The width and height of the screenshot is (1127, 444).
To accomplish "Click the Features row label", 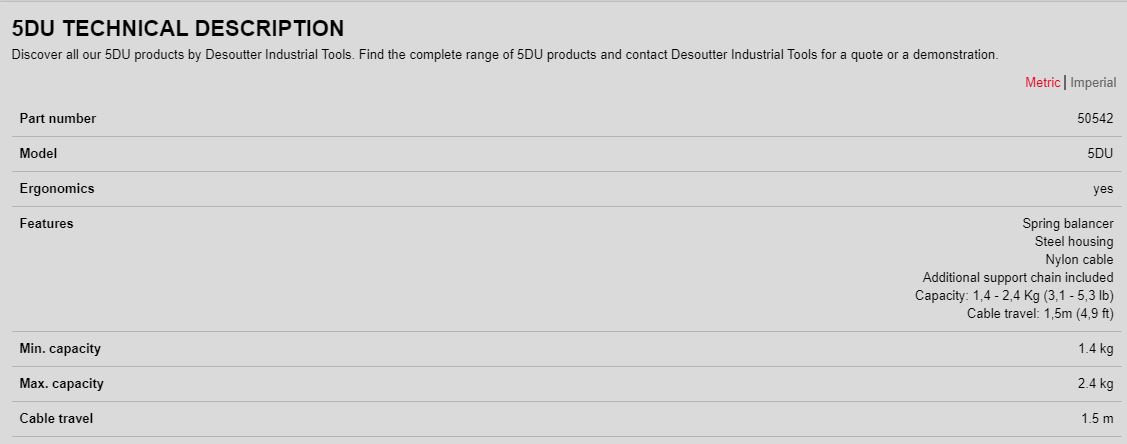I will point(46,223).
